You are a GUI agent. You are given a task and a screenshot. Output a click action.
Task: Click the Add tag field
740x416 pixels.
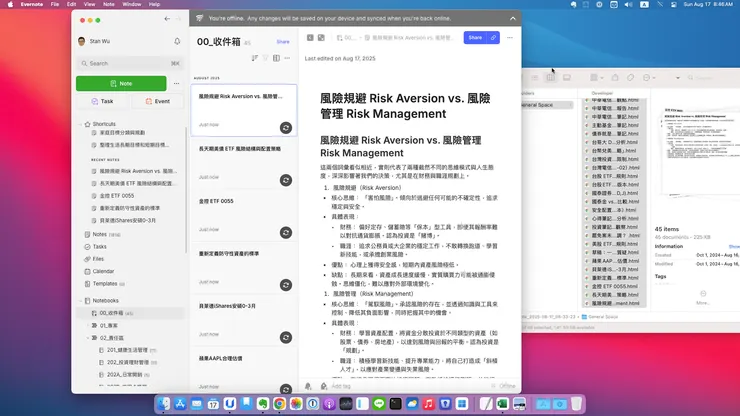pos(341,386)
